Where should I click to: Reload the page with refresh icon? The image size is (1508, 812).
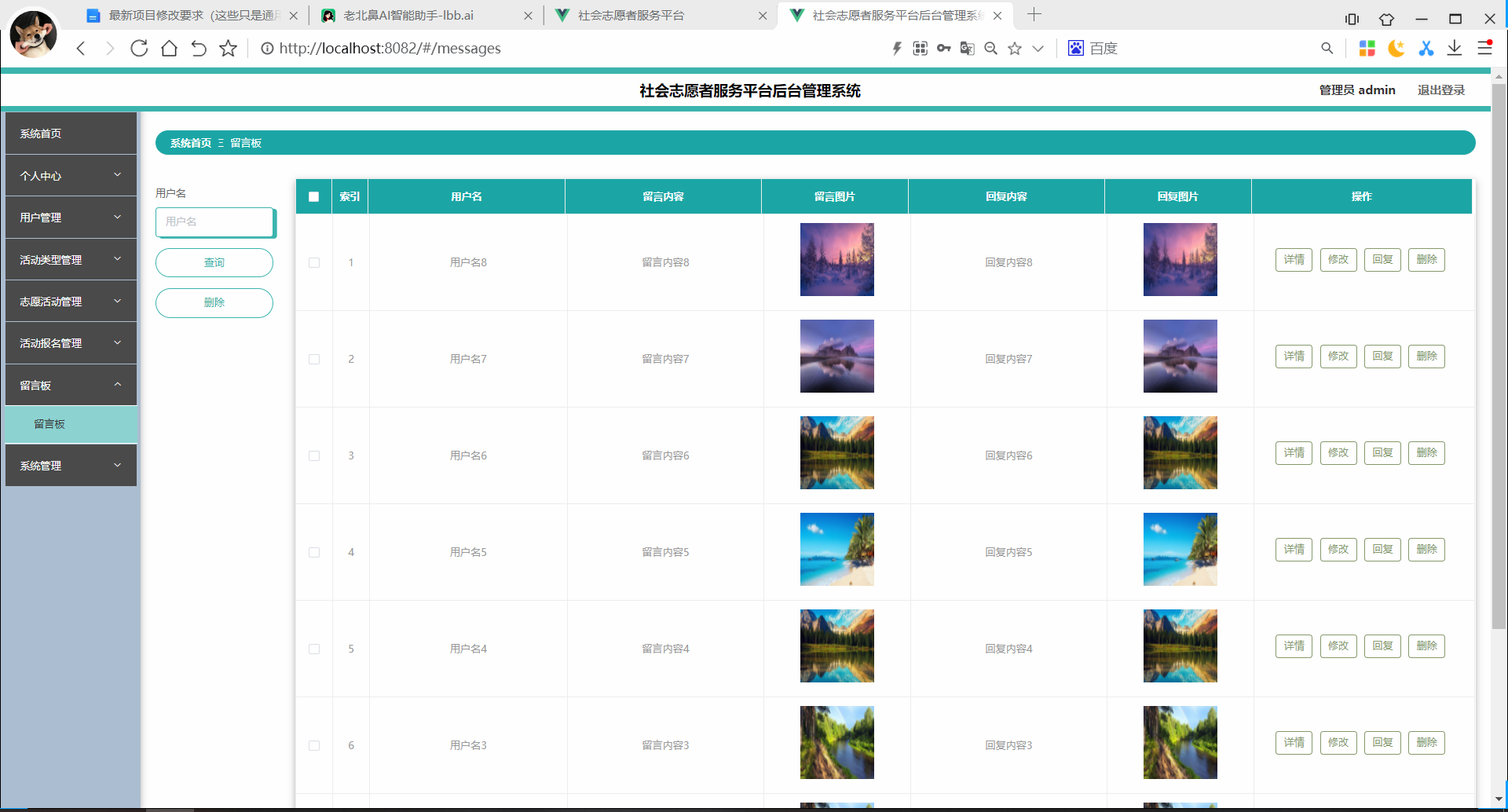tap(139, 49)
